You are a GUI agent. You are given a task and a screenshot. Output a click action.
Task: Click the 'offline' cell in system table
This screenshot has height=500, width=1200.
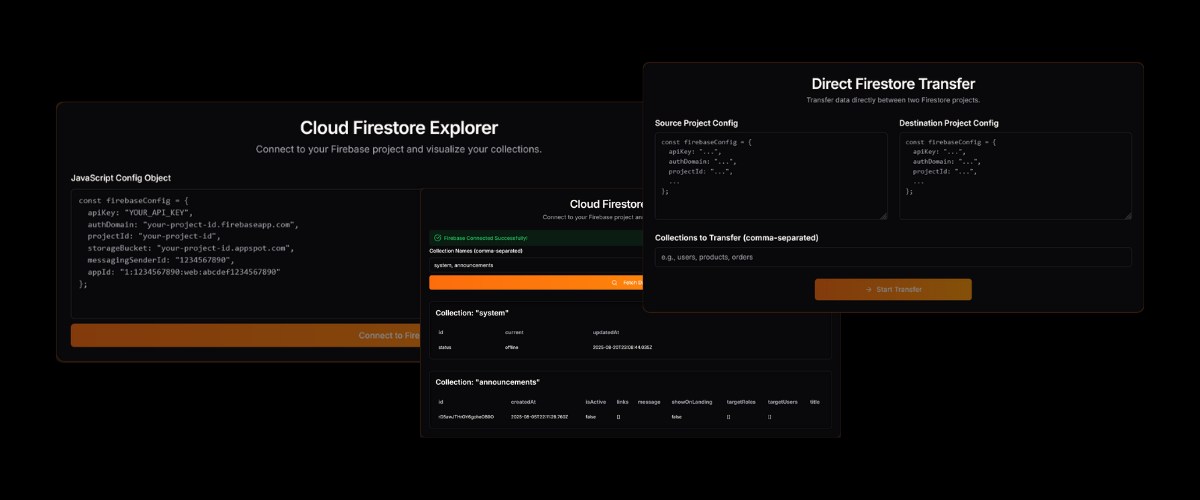[512, 347]
